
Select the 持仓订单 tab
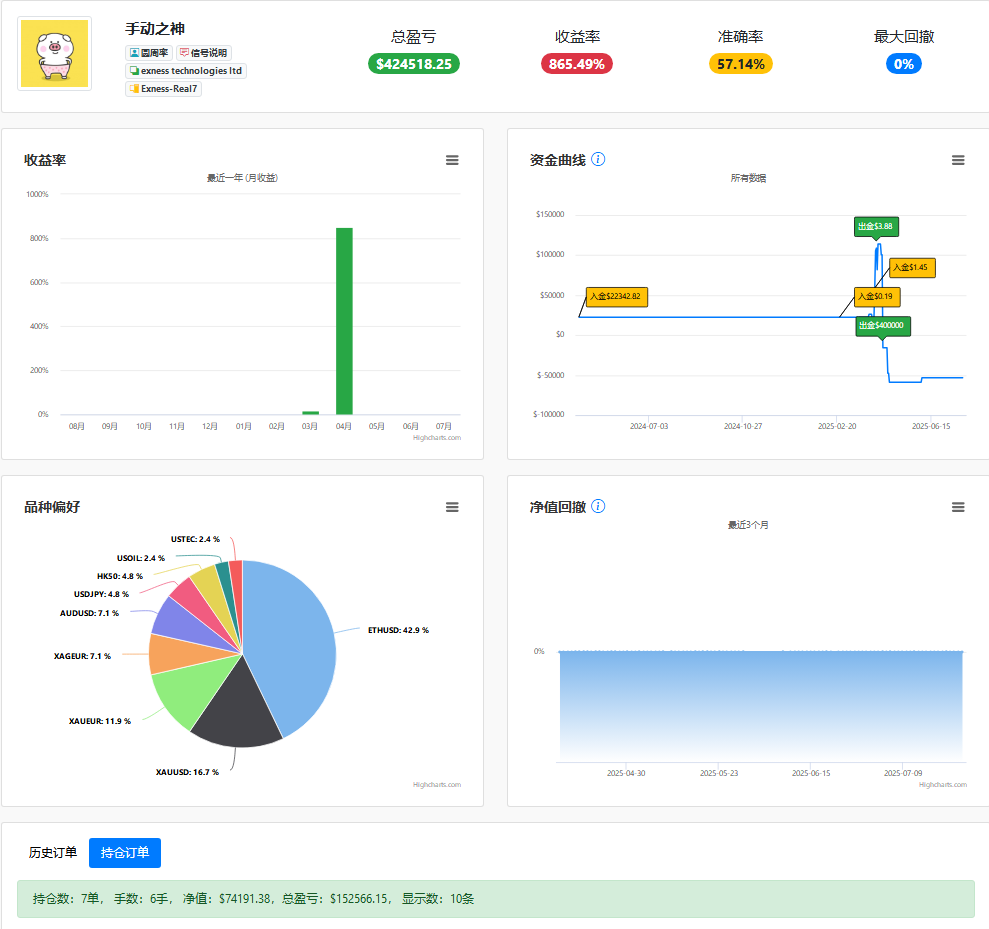coord(125,853)
